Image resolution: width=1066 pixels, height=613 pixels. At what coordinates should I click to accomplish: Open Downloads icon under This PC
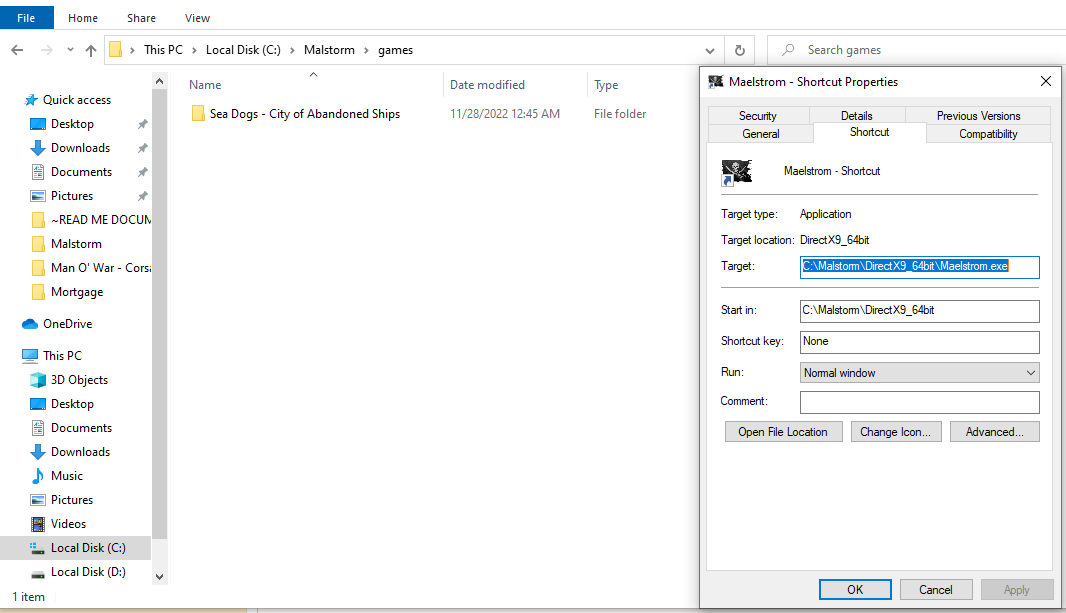pos(38,452)
